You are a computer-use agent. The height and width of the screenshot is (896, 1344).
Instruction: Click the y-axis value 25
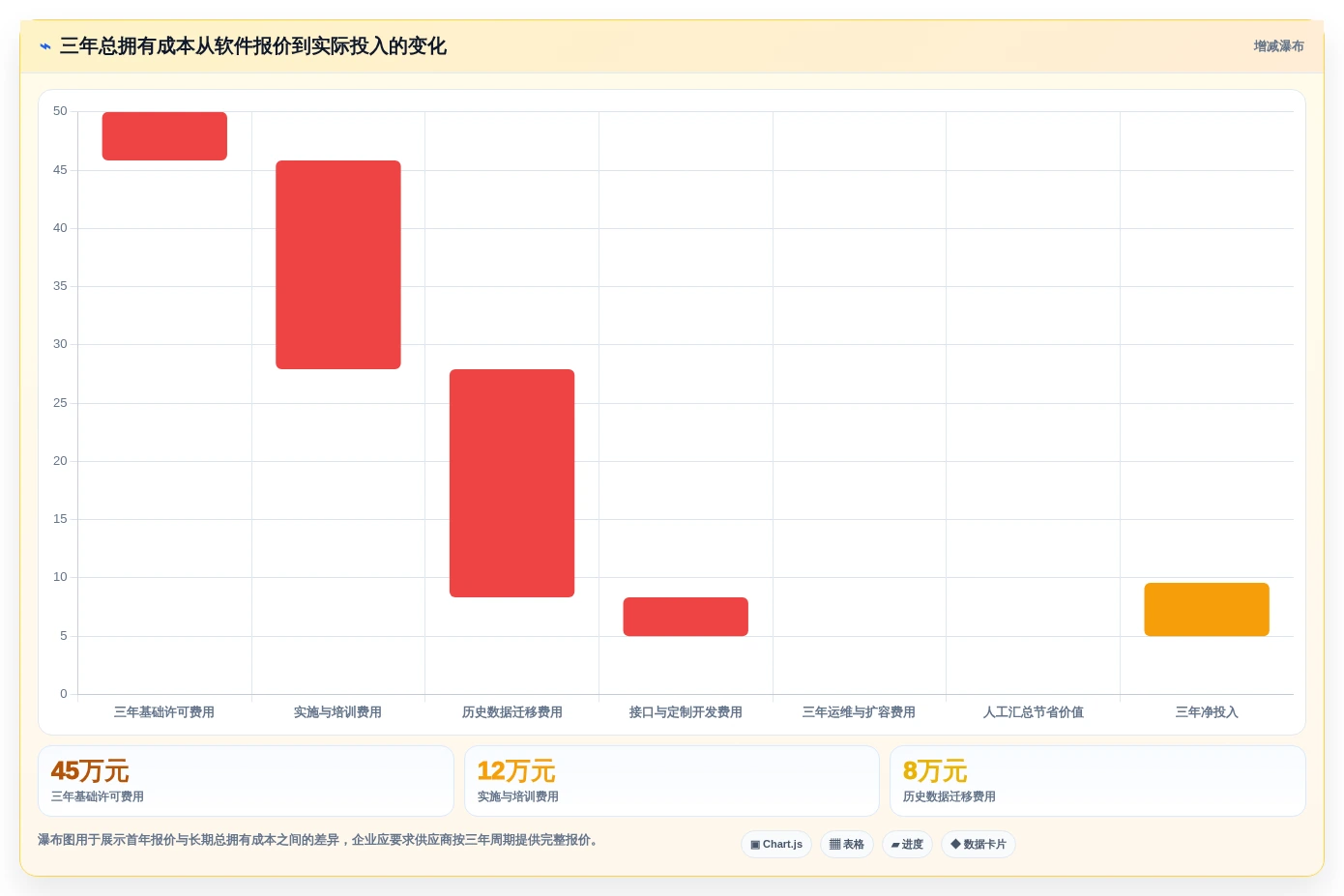point(60,403)
